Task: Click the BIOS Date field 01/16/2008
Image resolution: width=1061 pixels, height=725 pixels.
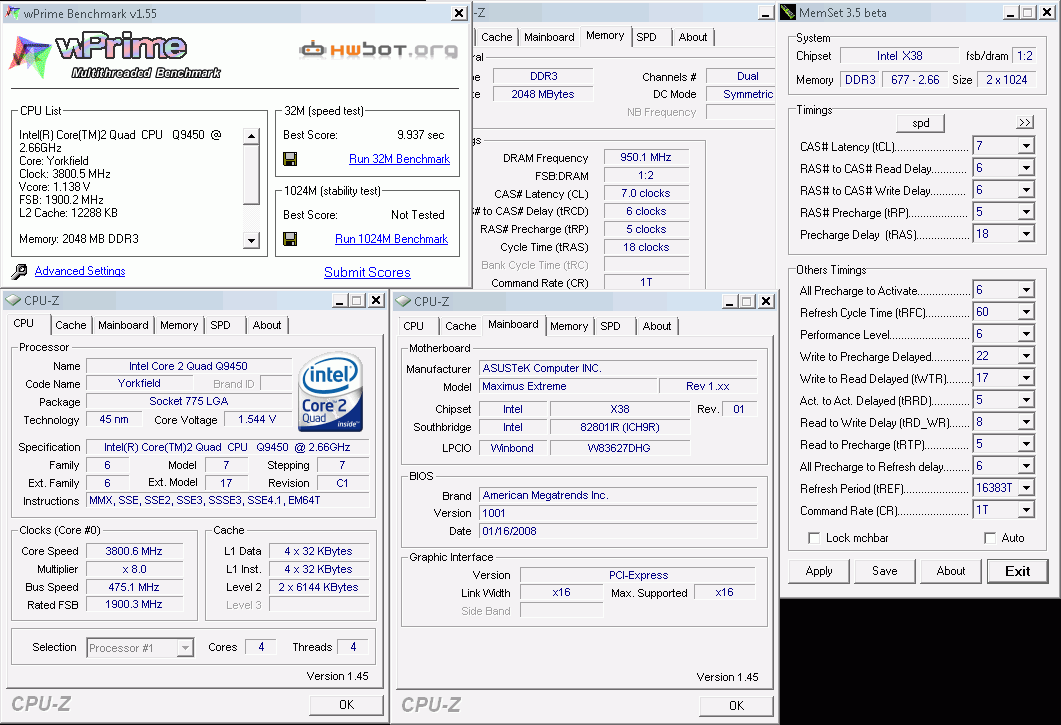Action: pyautogui.click(x=618, y=531)
